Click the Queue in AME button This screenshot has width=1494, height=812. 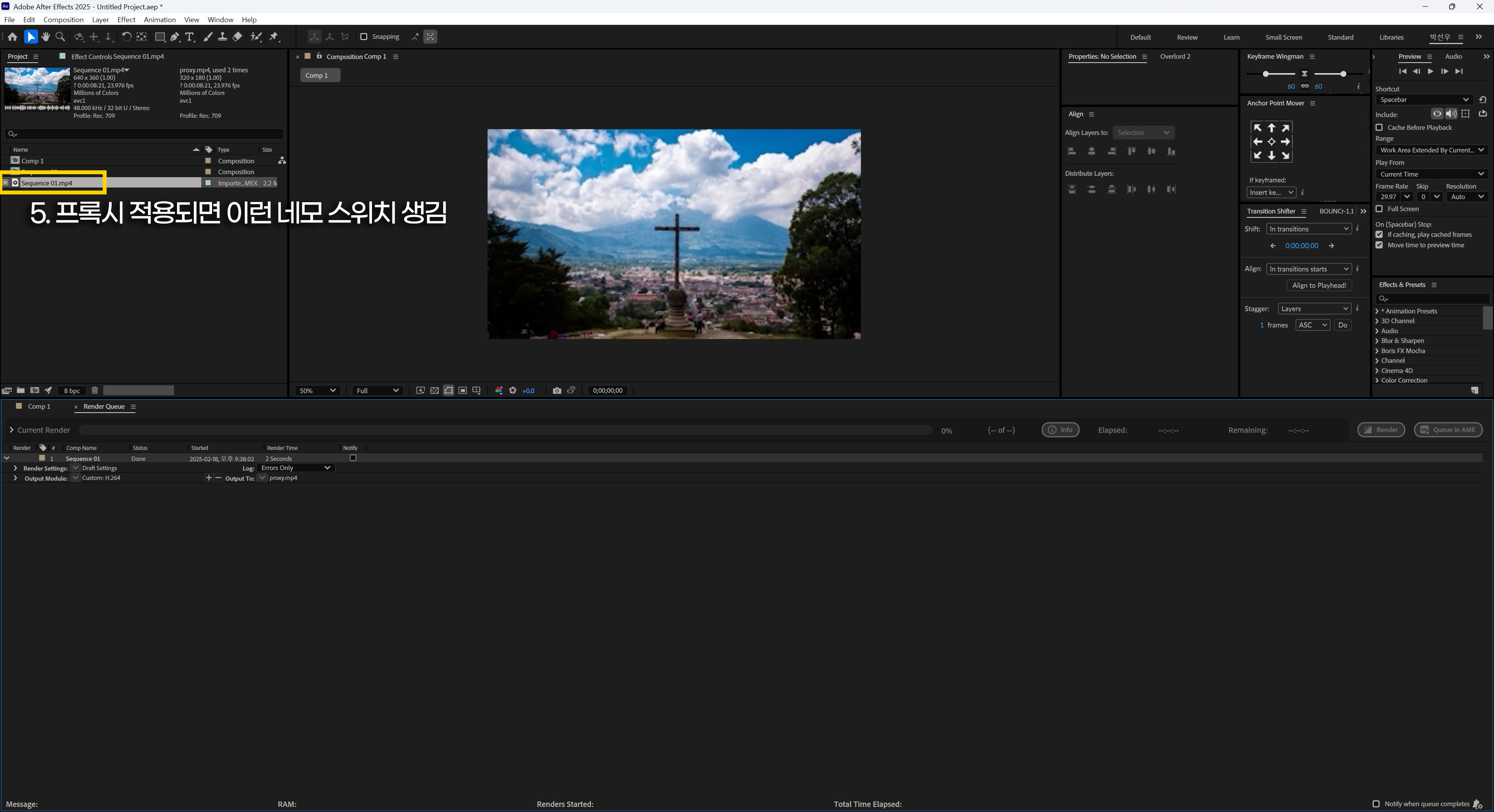(1448, 430)
